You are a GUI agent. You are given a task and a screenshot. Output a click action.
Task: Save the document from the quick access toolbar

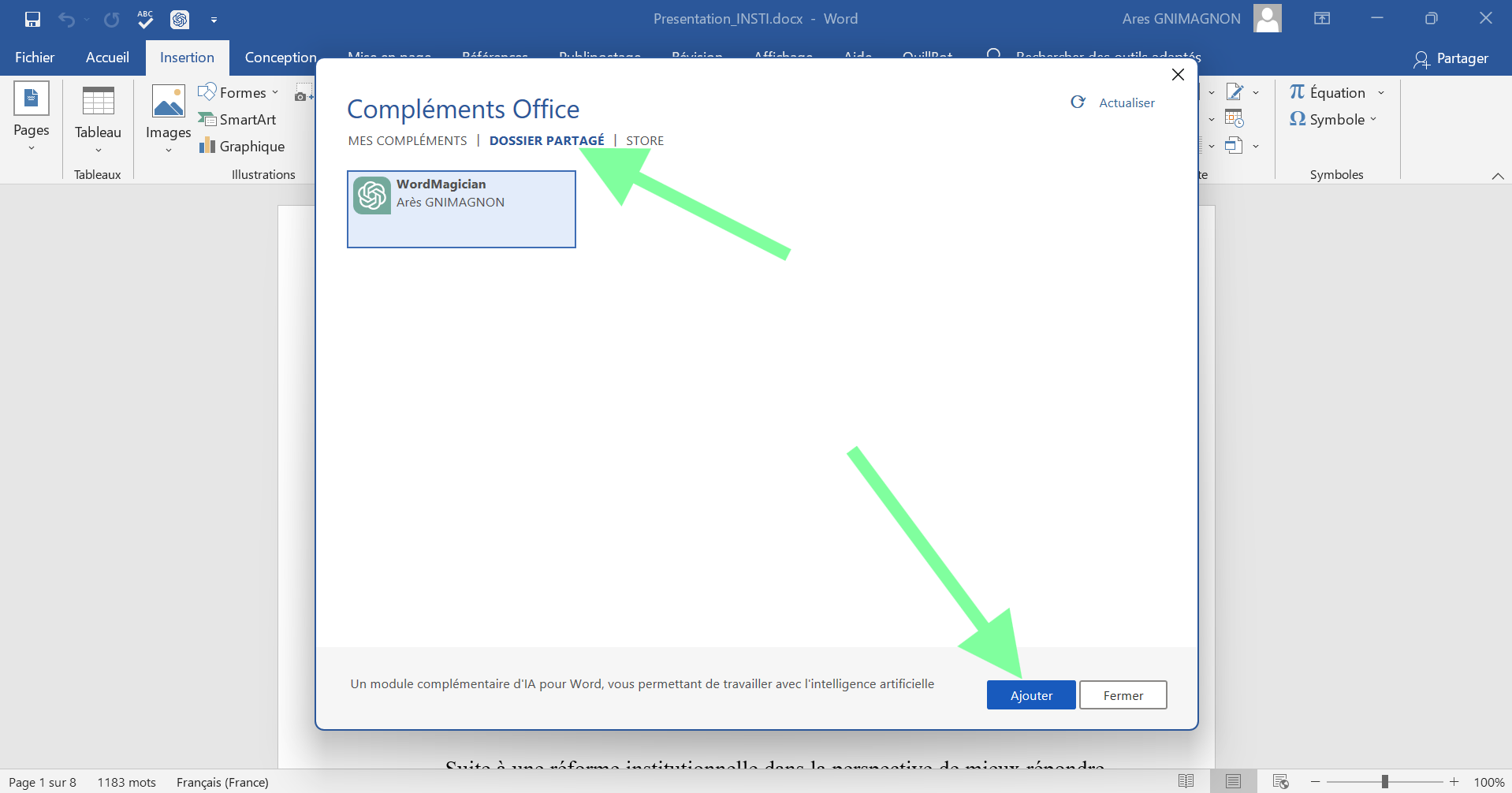point(32,19)
